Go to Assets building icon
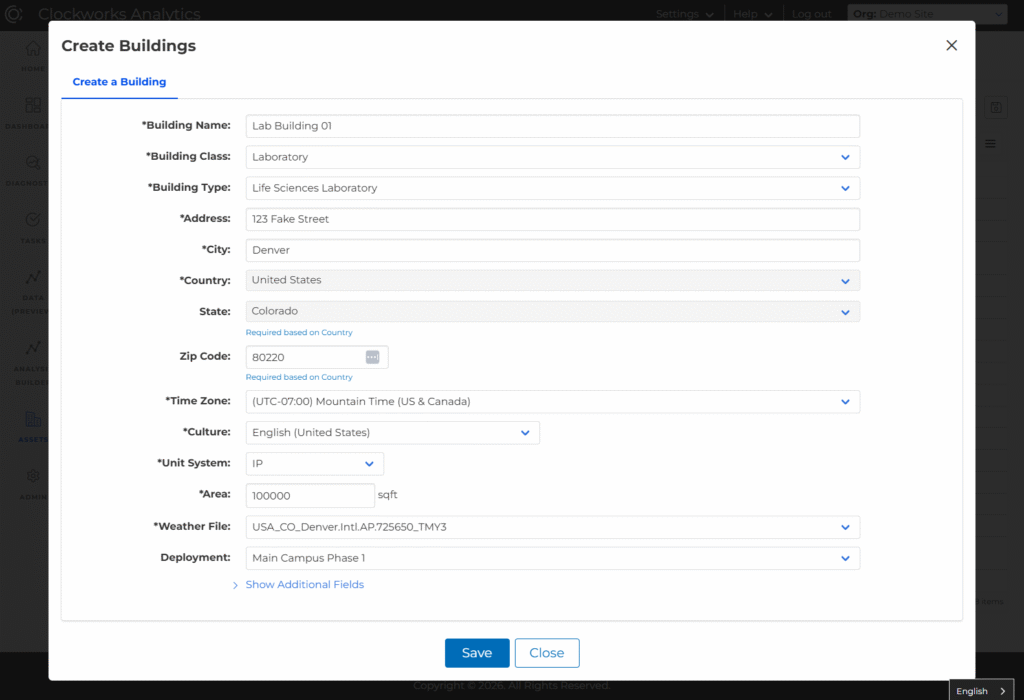 click(33, 420)
